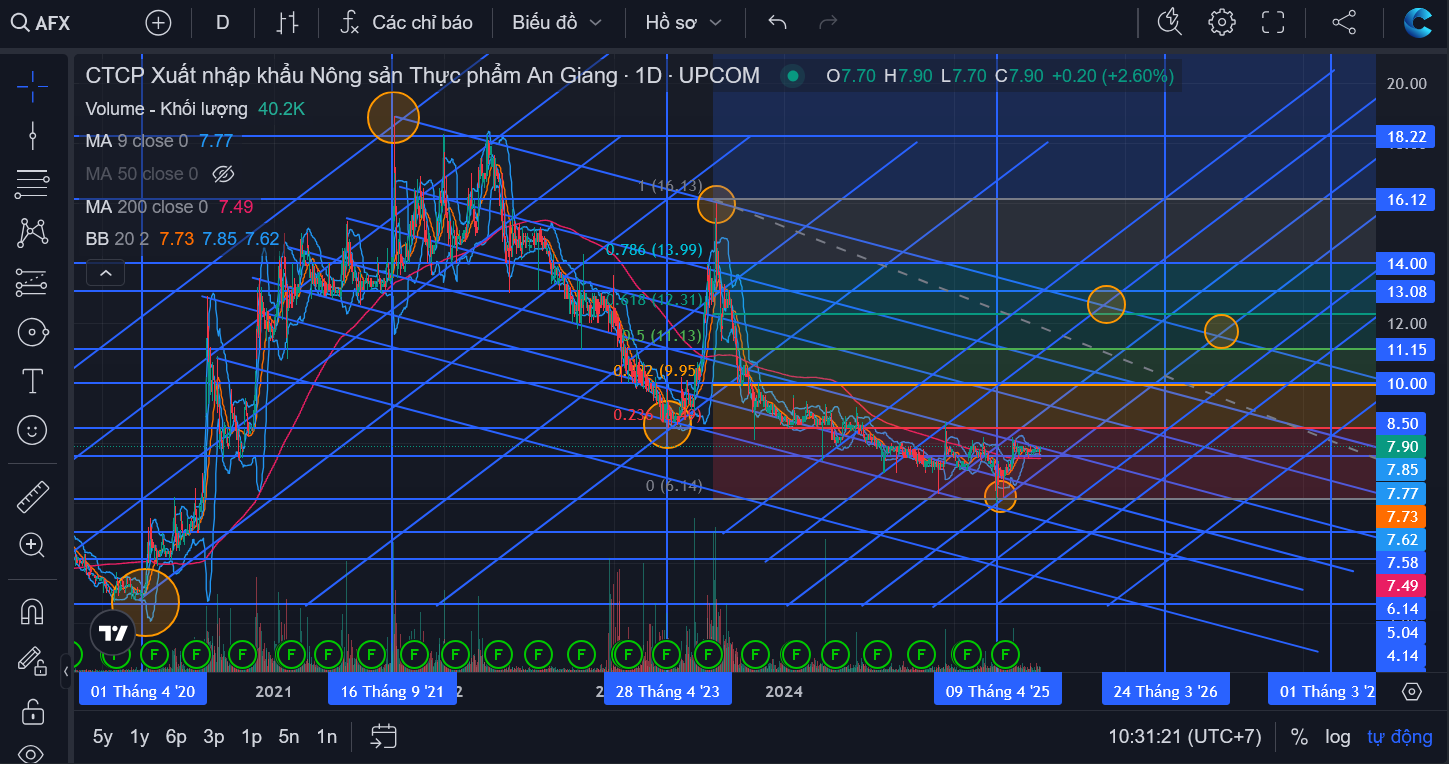1449x764 pixels.
Task: Open the quick search lightning icon
Action: point(1169,22)
